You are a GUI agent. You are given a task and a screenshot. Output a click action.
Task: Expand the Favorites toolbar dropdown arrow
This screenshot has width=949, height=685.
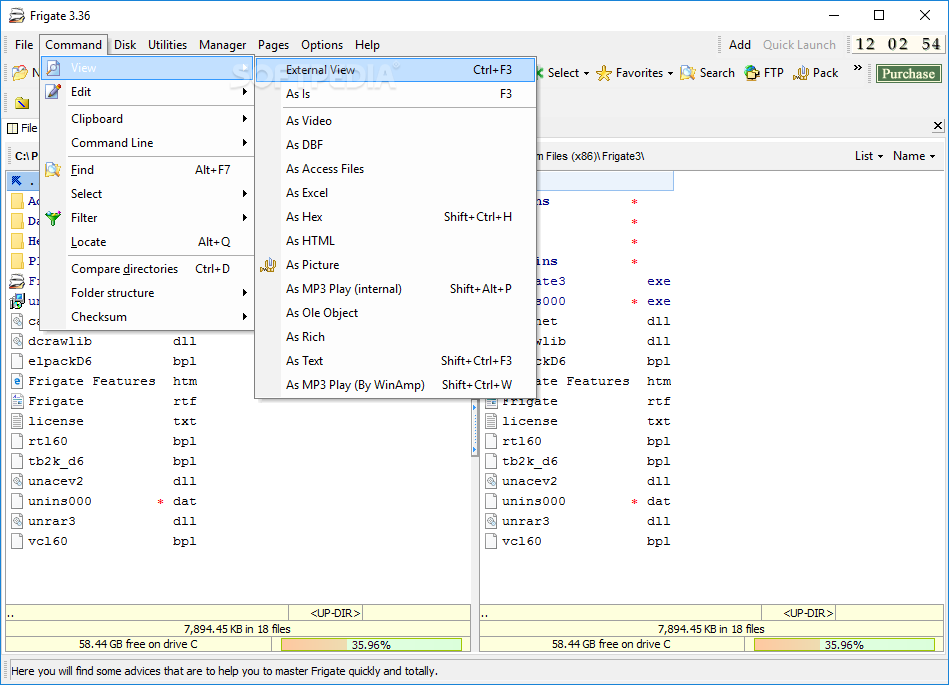point(670,74)
